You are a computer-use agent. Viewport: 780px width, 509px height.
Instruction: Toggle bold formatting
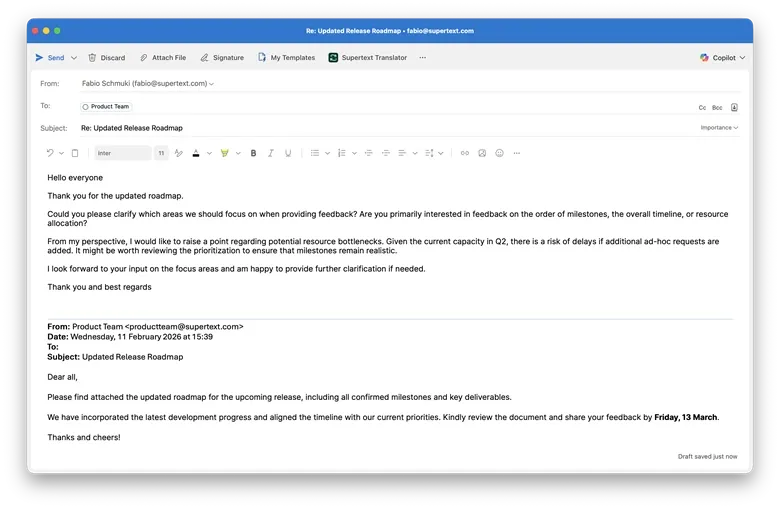pyautogui.click(x=254, y=153)
